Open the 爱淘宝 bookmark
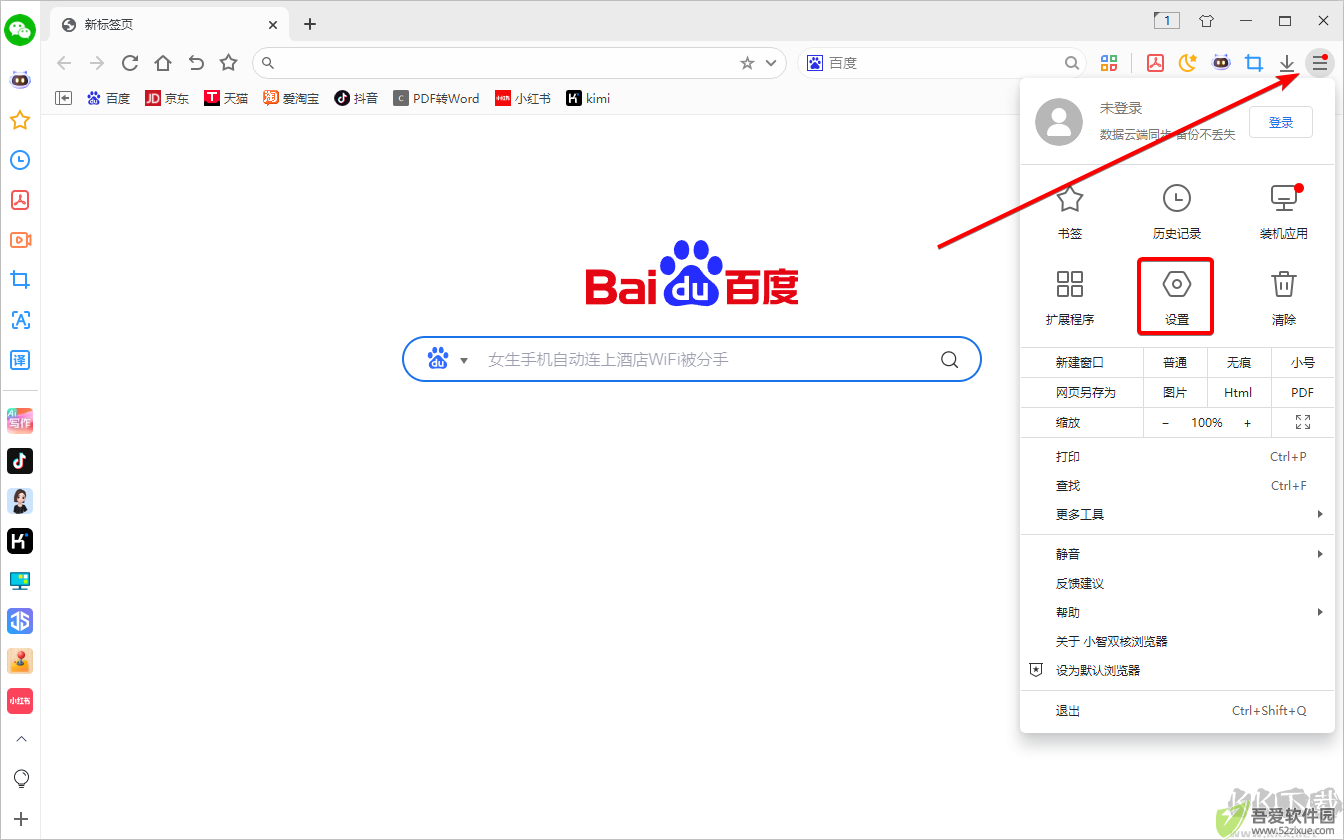 pos(291,98)
